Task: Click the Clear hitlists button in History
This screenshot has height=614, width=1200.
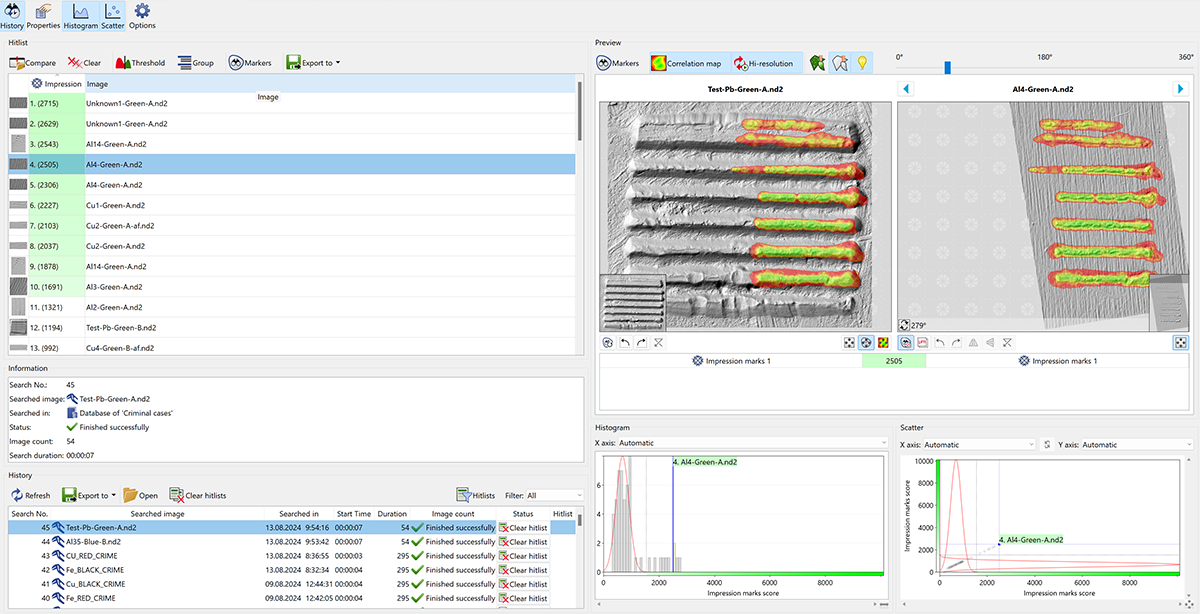Action: pyautogui.click(x=198, y=495)
